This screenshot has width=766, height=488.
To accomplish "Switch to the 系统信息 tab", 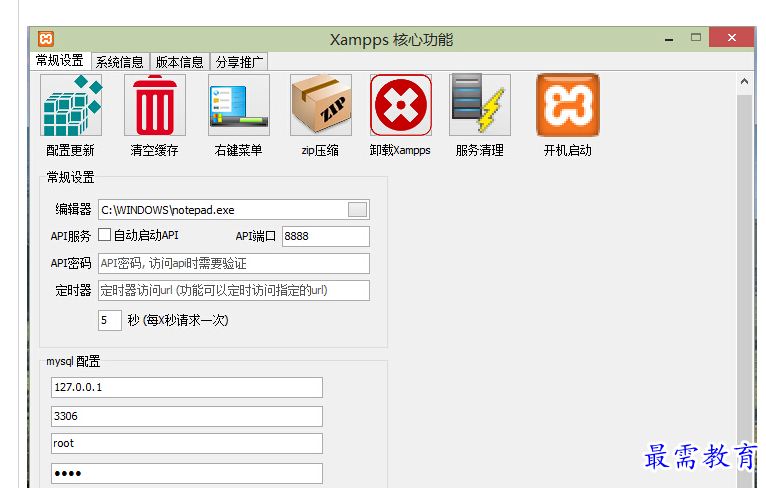I will (x=120, y=62).
